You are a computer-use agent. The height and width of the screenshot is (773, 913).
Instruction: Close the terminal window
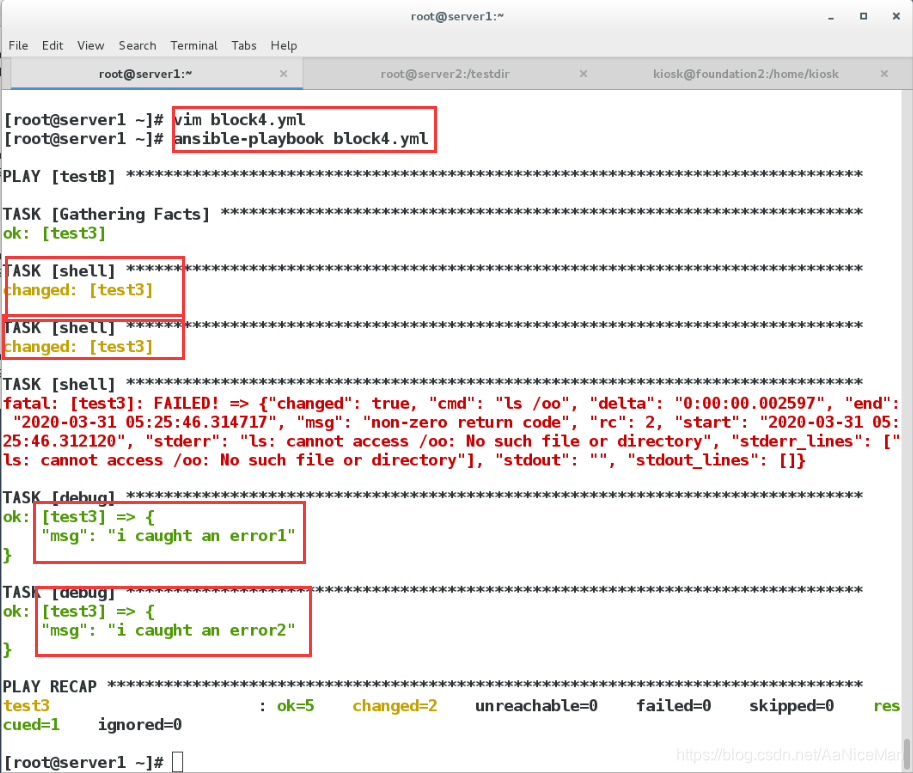click(896, 17)
